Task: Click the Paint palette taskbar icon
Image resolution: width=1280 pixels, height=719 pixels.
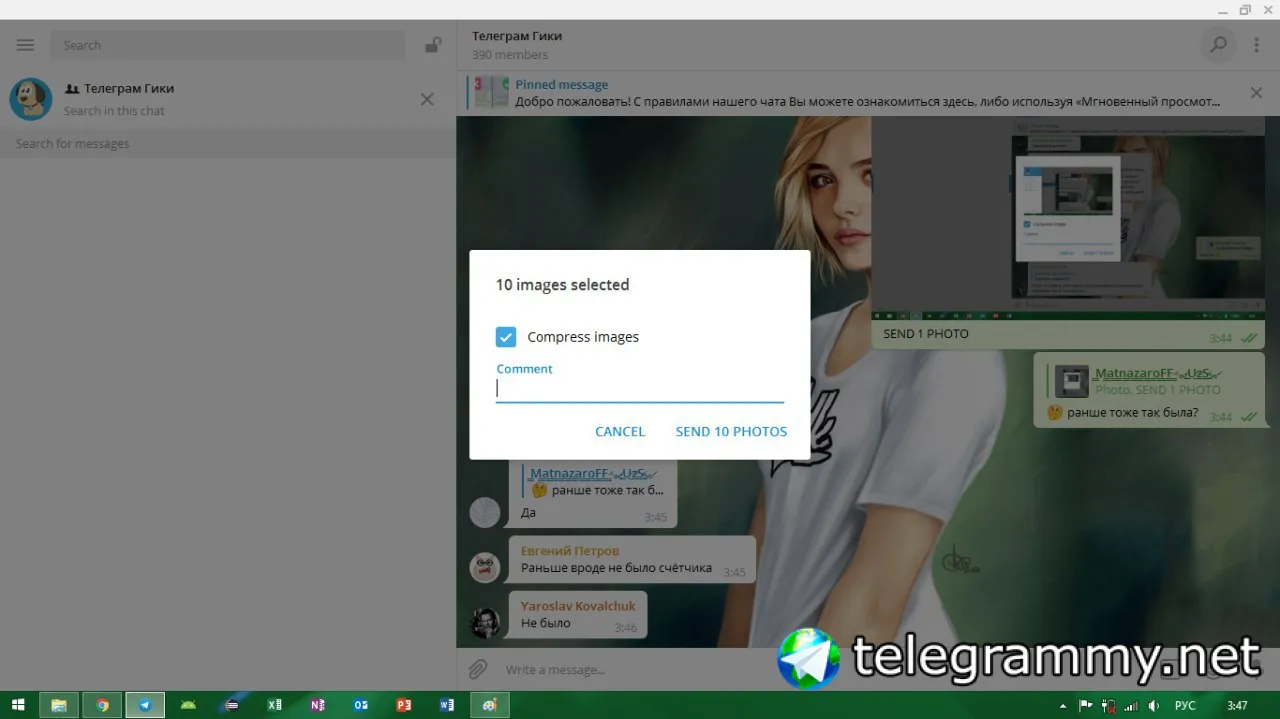Action: point(490,705)
